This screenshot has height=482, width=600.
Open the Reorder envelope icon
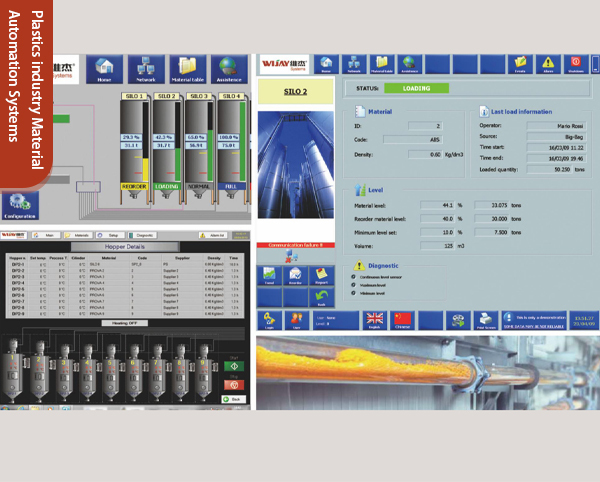pyautogui.click(x=295, y=276)
